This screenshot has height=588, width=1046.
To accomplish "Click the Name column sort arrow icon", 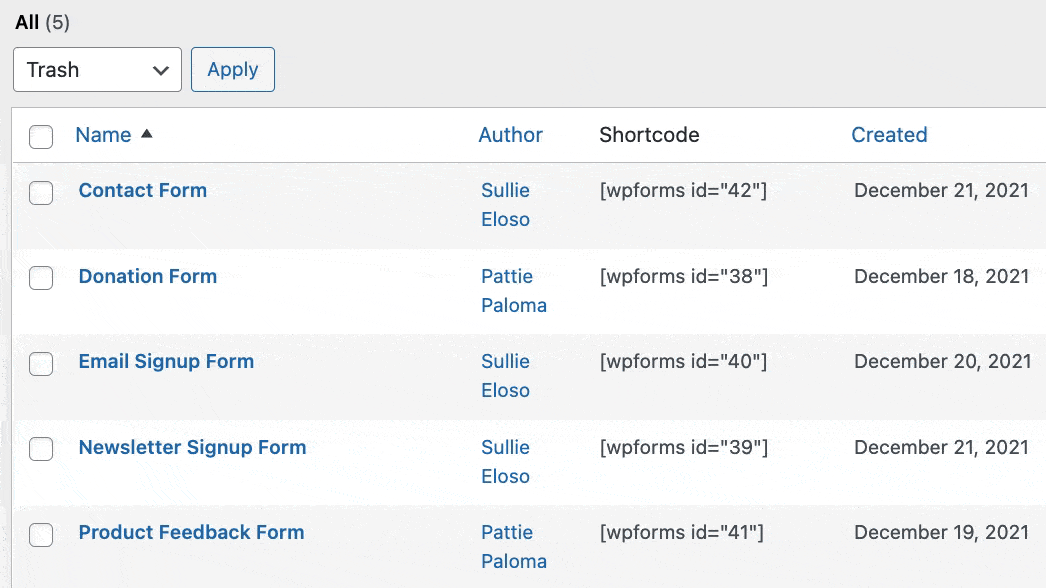I will click(x=147, y=134).
